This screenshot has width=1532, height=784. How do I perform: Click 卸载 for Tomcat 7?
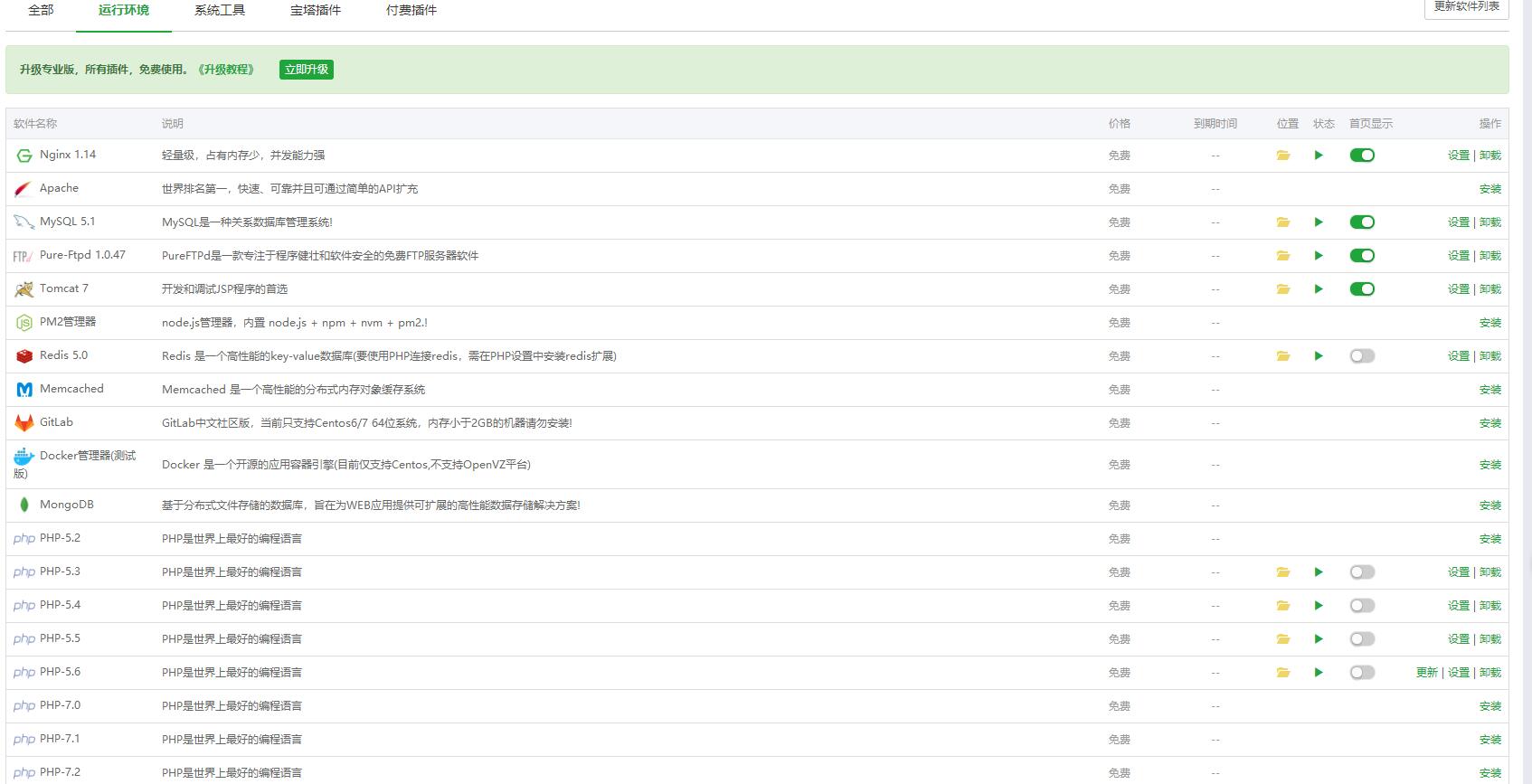[1490, 289]
